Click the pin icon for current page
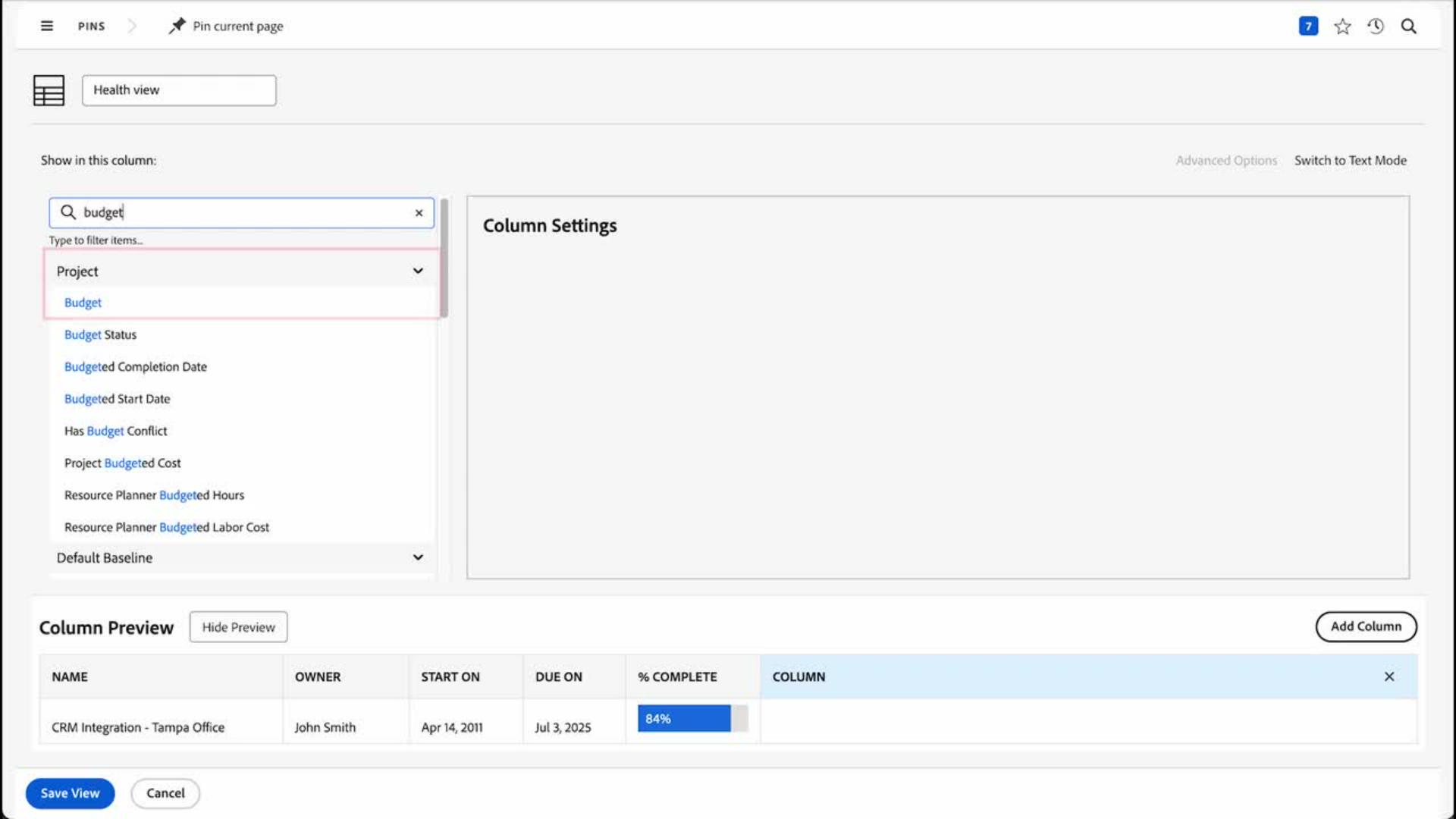 click(x=177, y=26)
